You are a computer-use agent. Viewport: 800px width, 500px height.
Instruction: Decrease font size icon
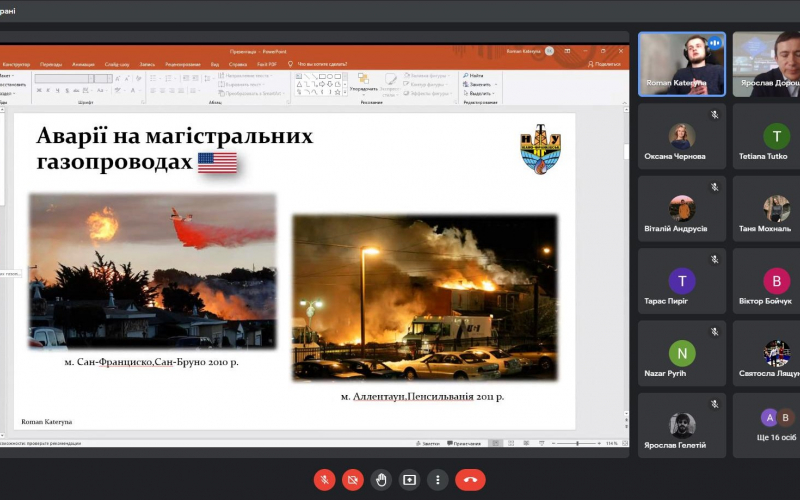click(127, 78)
